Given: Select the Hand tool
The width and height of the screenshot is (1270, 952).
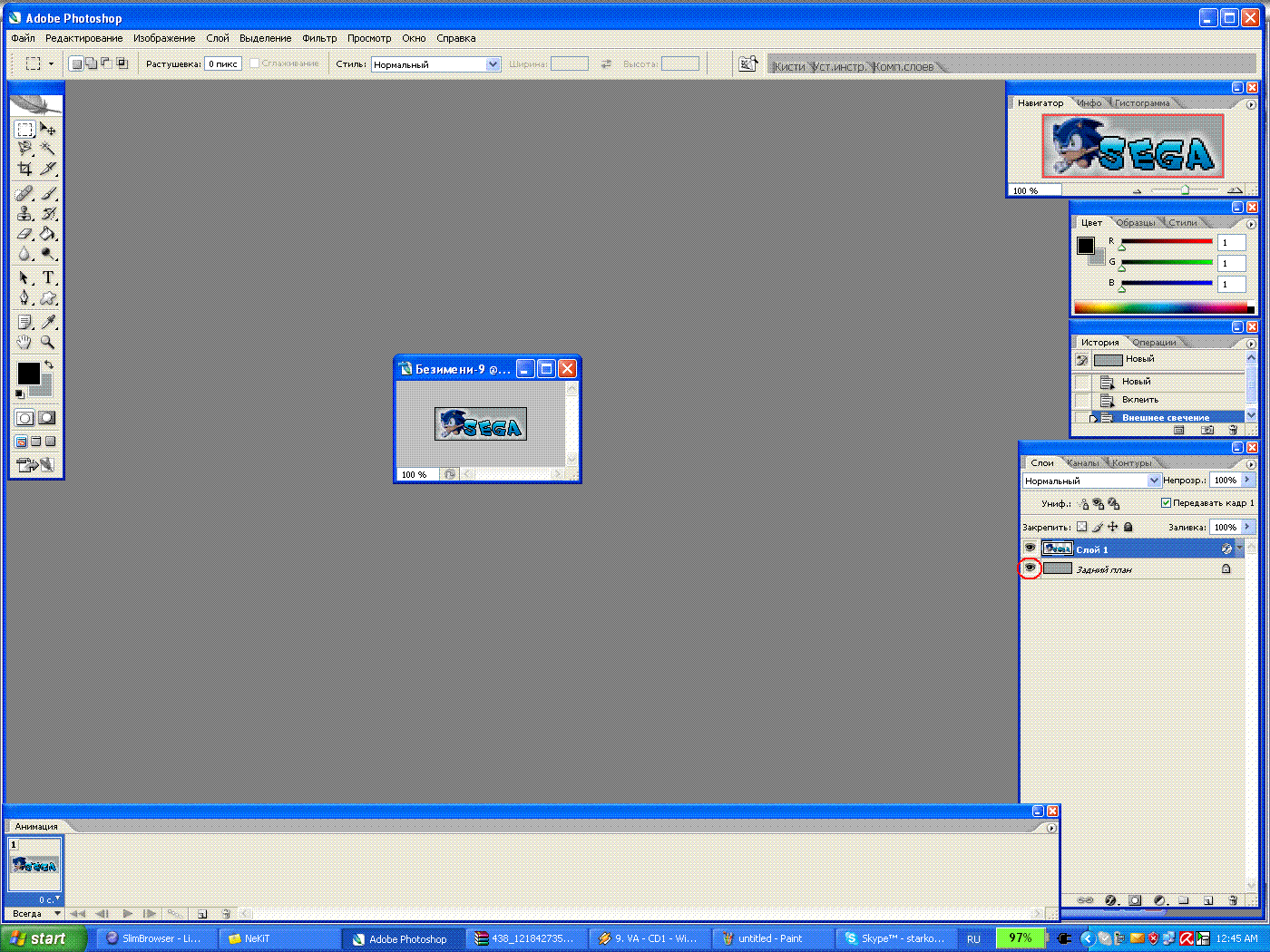Looking at the screenshot, I should pyautogui.click(x=24, y=343).
